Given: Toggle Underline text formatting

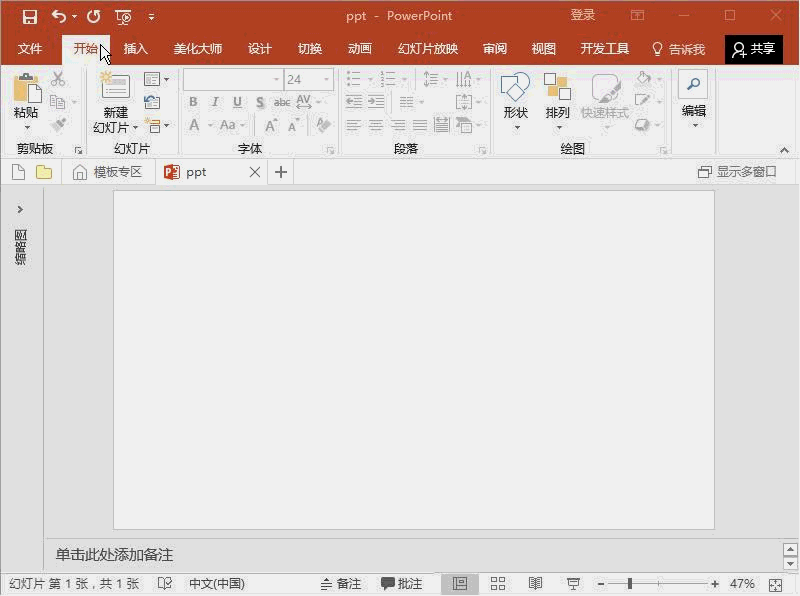Looking at the screenshot, I should [x=237, y=102].
